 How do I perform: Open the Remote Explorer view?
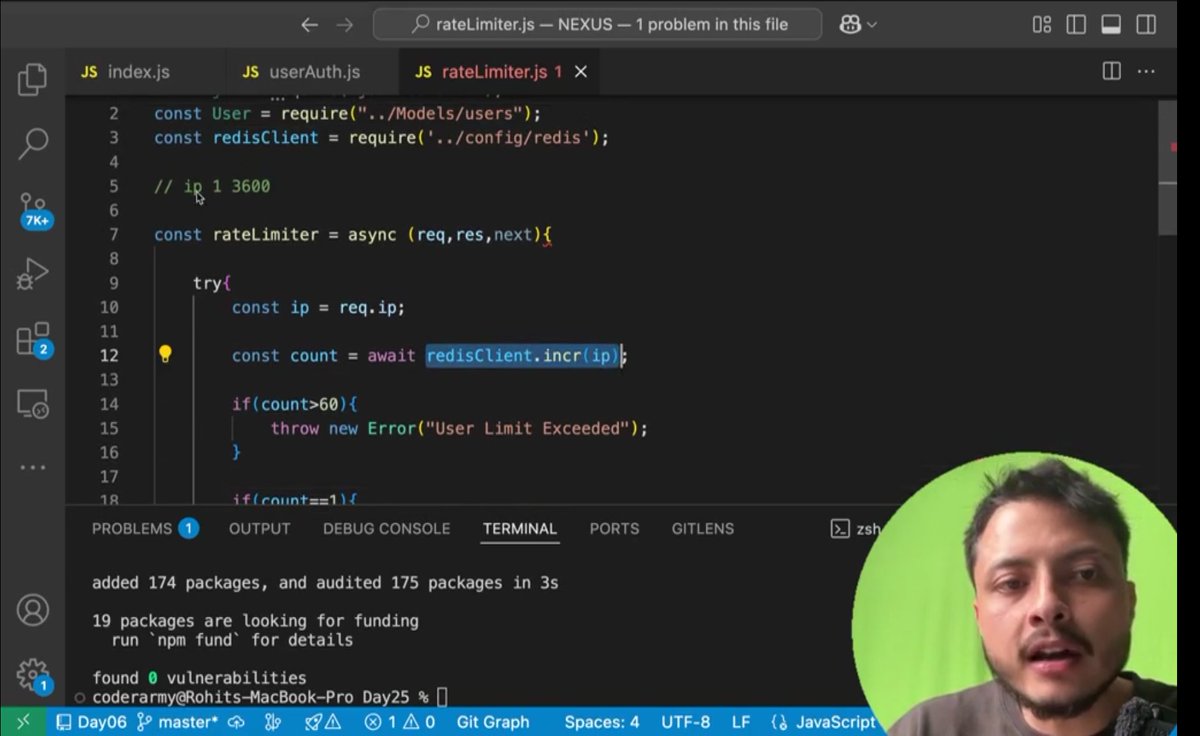(33, 403)
